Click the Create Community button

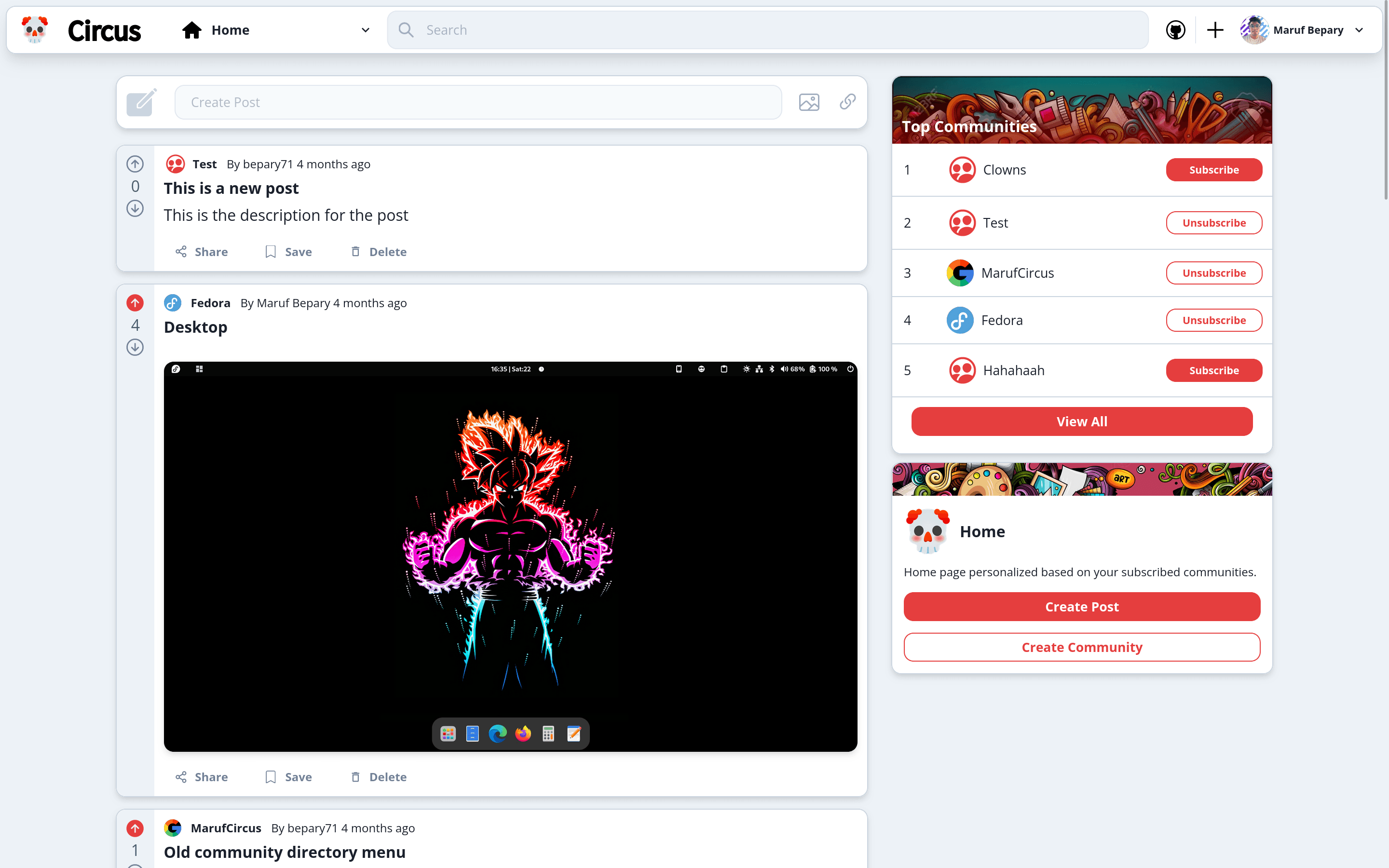[x=1082, y=647]
